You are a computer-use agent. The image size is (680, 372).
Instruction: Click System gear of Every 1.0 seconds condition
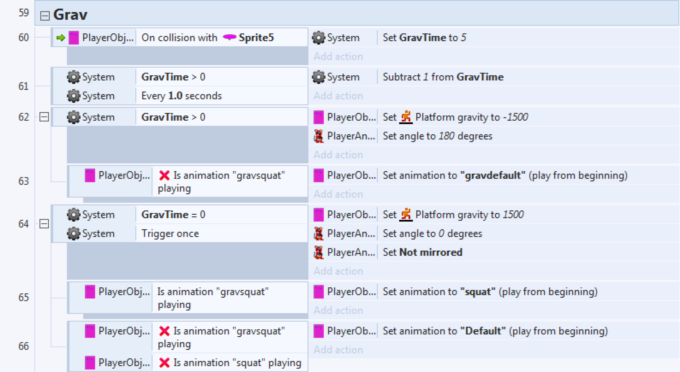(74, 96)
